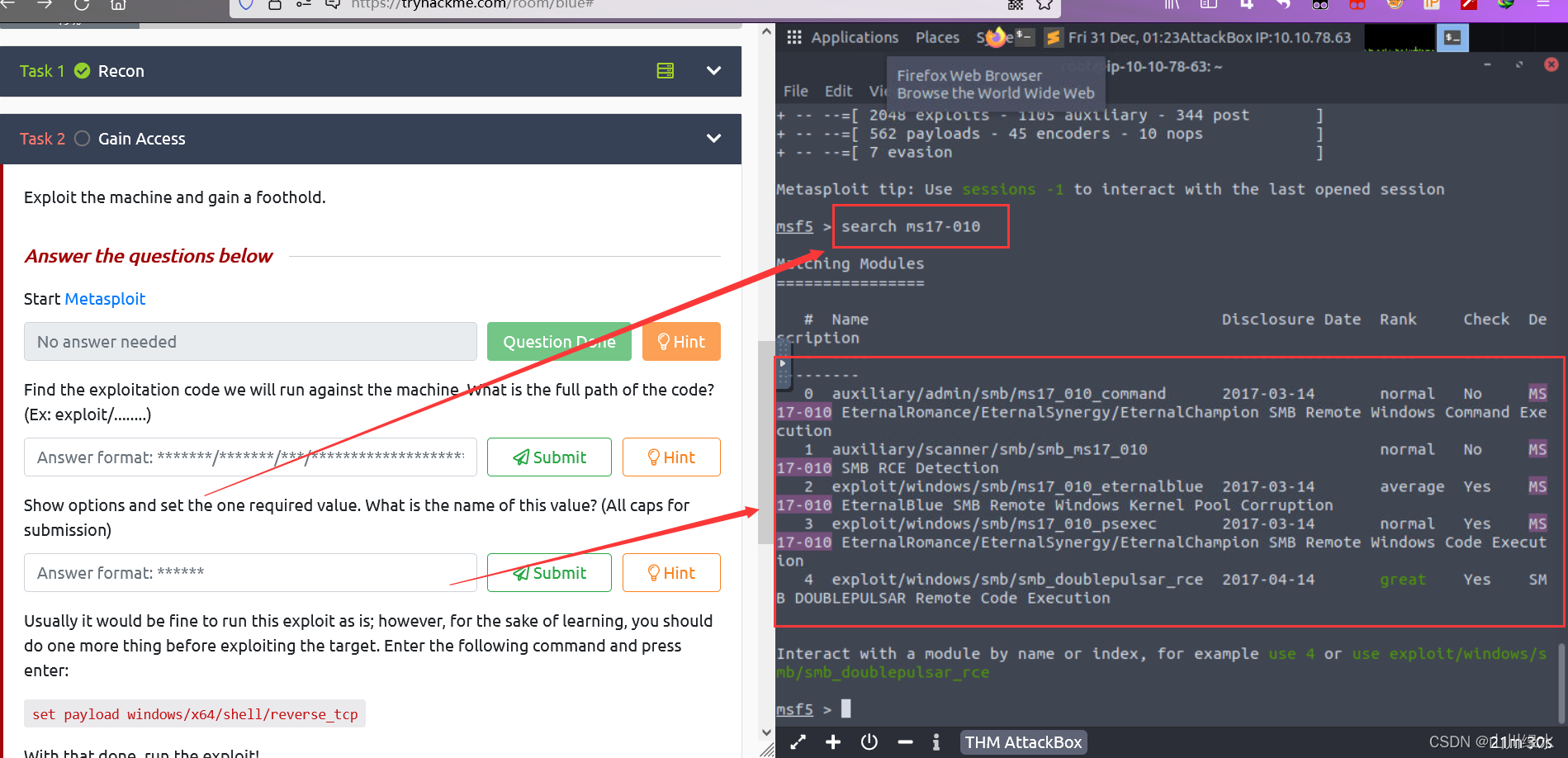This screenshot has width=1568, height=758.
Task: Launch Firefox from the AttackBox top panel
Action: [997, 36]
